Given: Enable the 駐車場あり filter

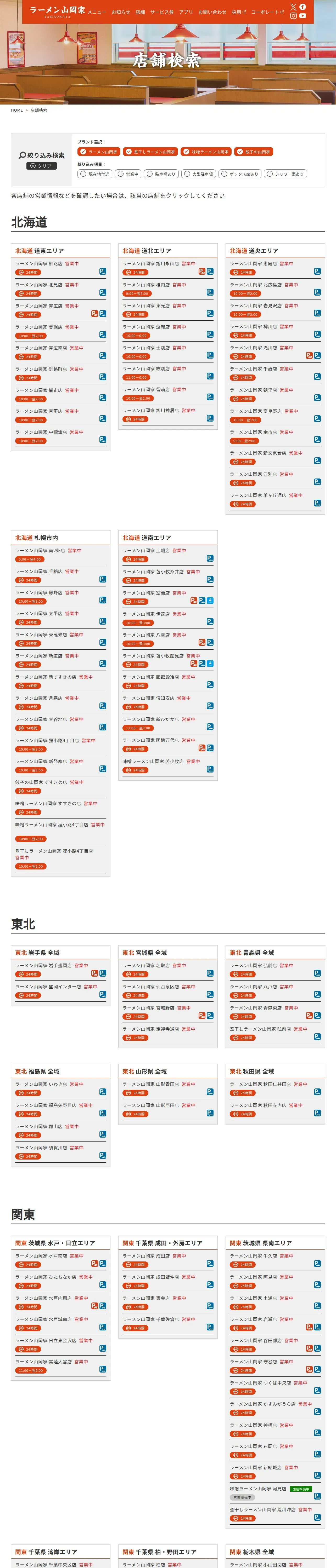Looking at the screenshot, I should (x=162, y=174).
